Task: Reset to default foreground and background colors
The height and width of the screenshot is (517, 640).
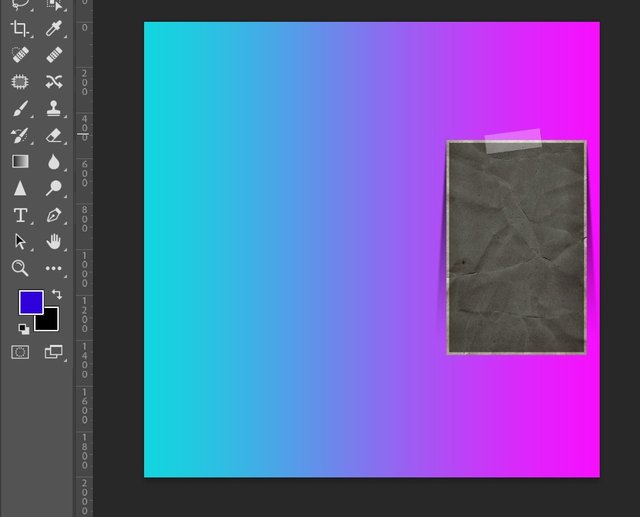Action: tap(24, 329)
